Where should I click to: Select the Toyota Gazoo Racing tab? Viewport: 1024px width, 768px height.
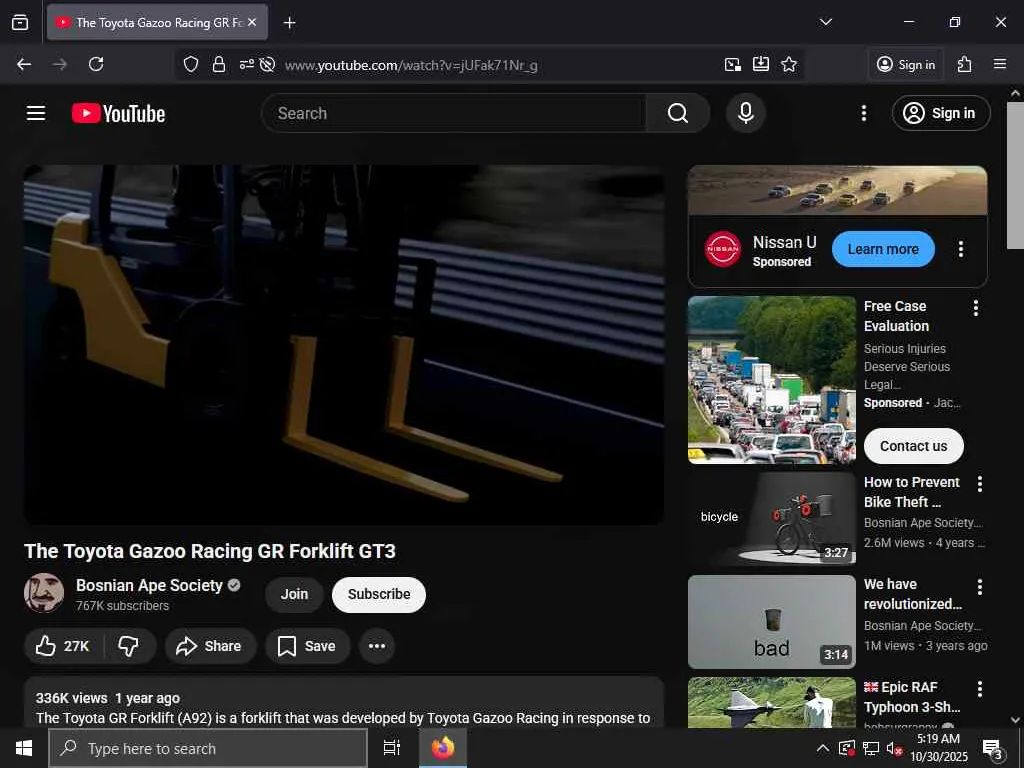[x=157, y=22]
